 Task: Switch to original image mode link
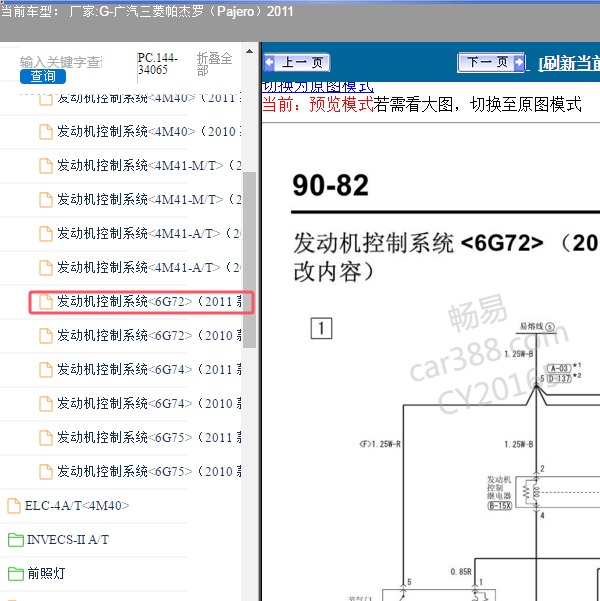tap(318, 87)
